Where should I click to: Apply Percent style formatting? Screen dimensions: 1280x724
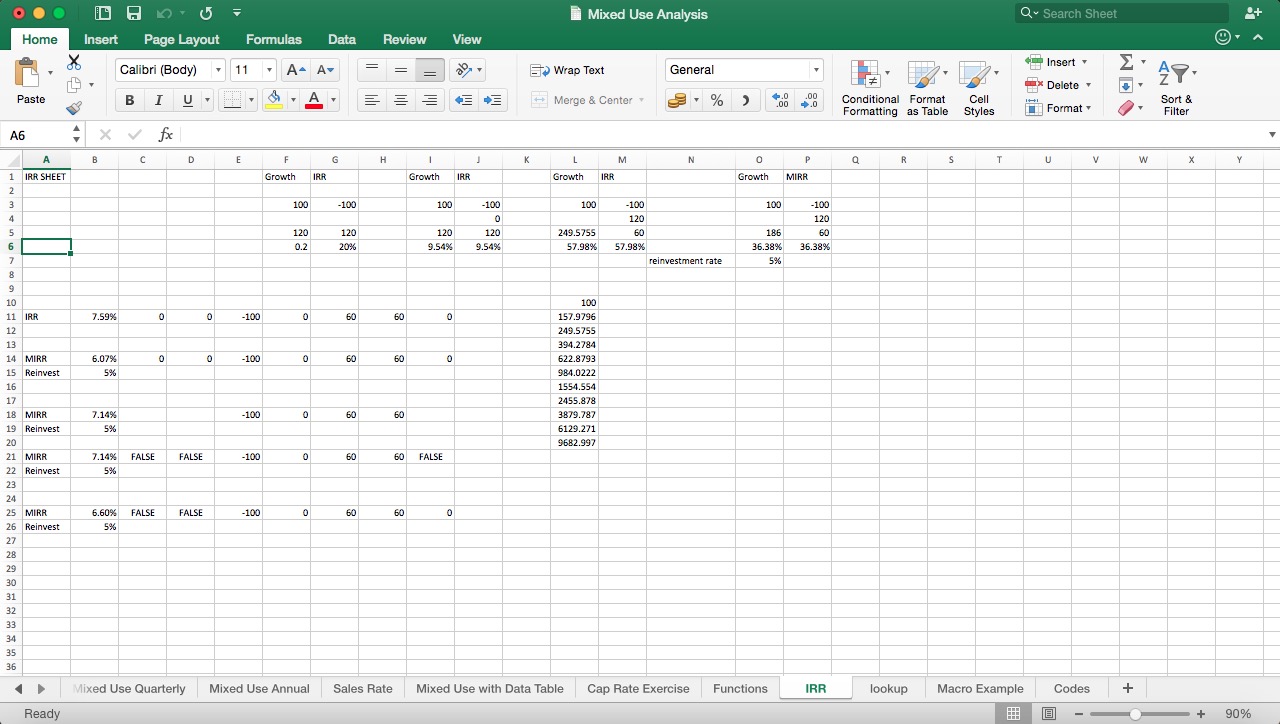pos(716,100)
